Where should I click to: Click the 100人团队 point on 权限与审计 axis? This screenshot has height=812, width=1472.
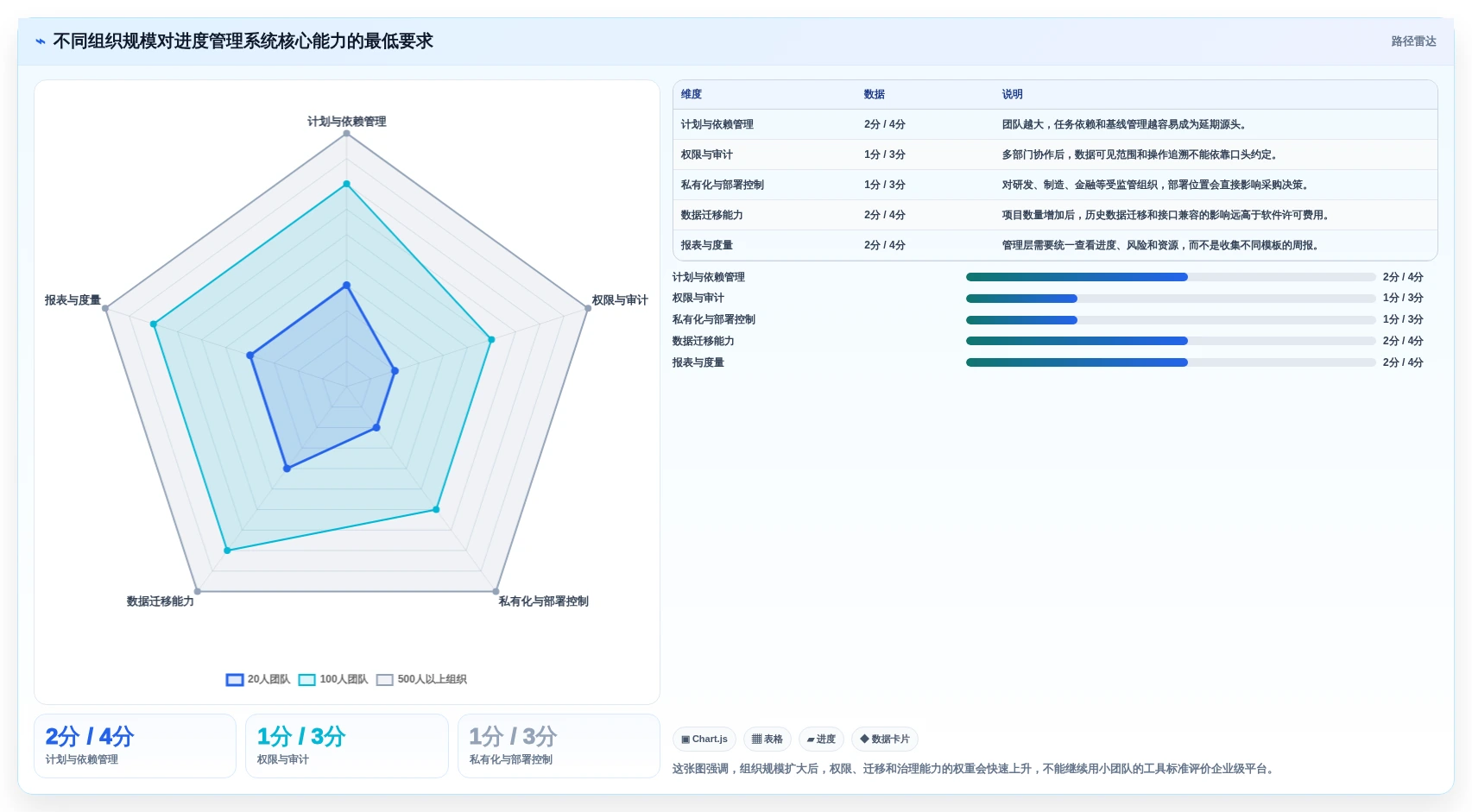pos(491,339)
